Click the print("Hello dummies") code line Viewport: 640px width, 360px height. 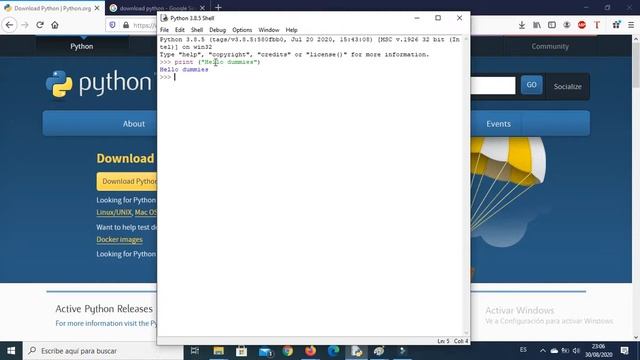point(217,62)
